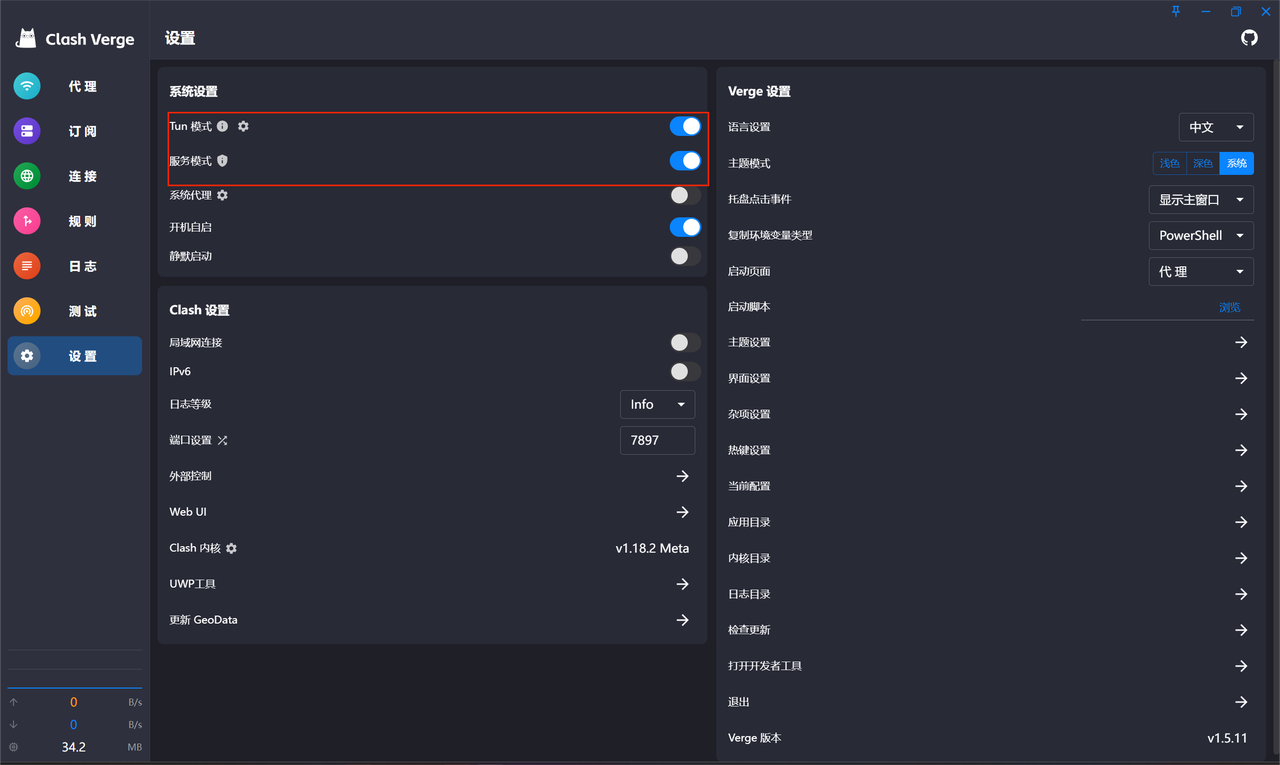This screenshot has width=1280, height=765.
Task: Click the 浏览 link for 启动脚本
Action: tap(1229, 307)
